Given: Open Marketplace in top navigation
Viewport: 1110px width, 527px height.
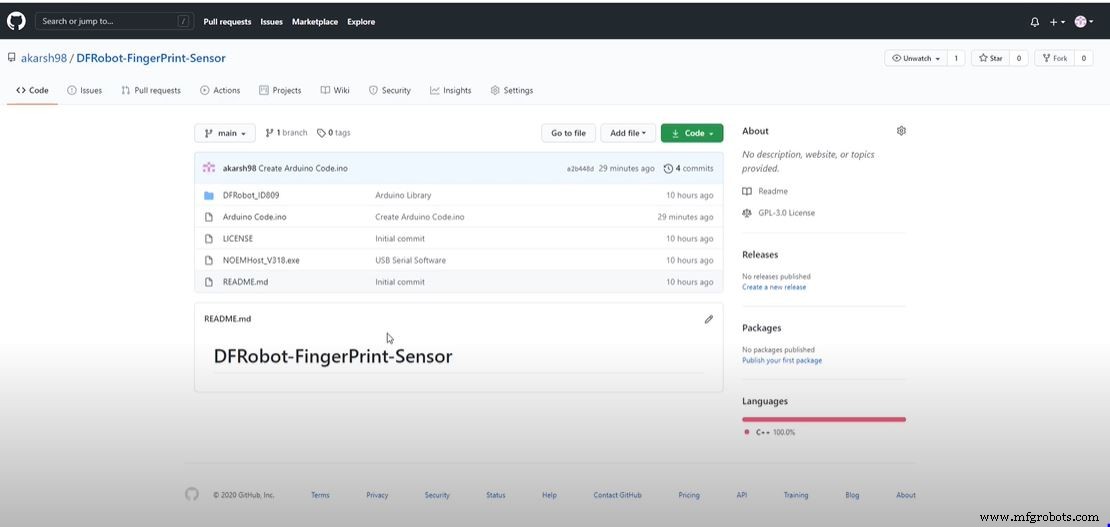Looking at the screenshot, I should tap(315, 22).
